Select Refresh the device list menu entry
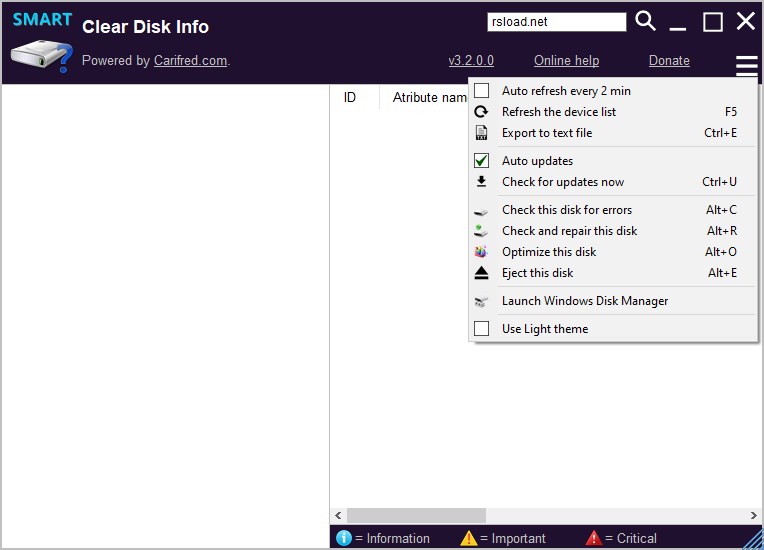Viewport: 764px width, 550px height. (x=613, y=112)
